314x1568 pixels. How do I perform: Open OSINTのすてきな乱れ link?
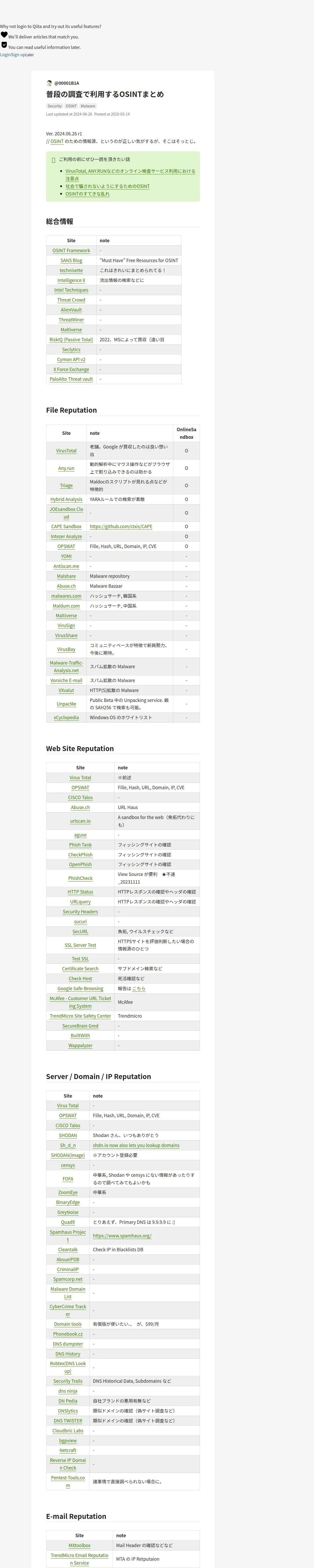pyautogui.click(x=88, y=194)
